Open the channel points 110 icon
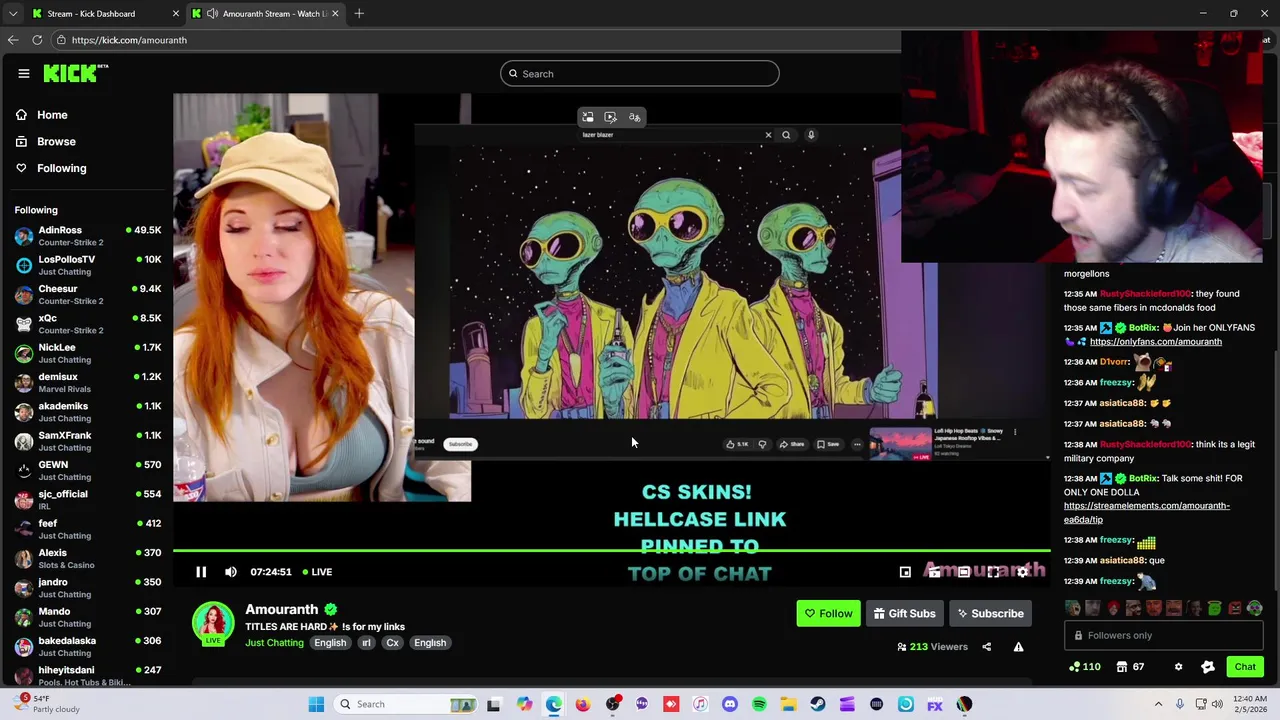Viewport: 1280px width, 720px height. 1084,667
